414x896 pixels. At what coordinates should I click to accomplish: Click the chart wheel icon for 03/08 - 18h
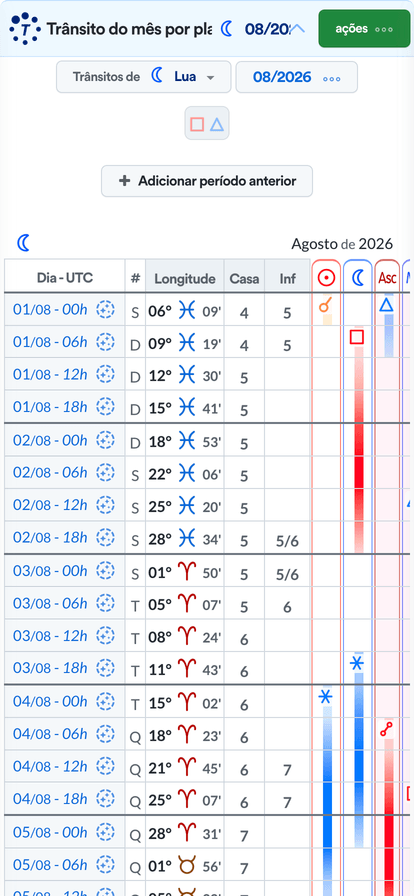(105, 668)
